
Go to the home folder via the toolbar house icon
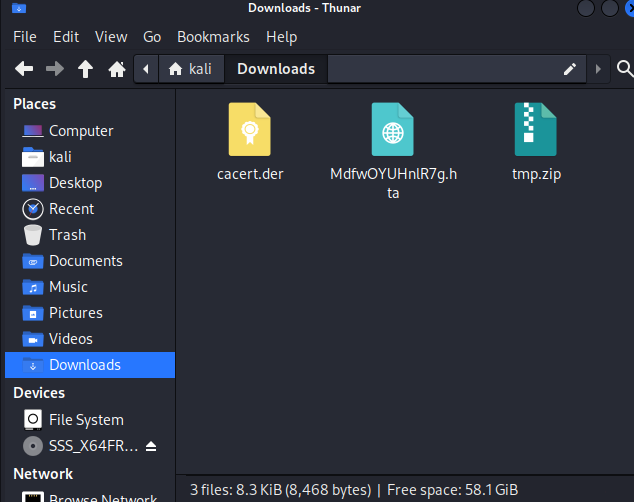pos(117,69)
